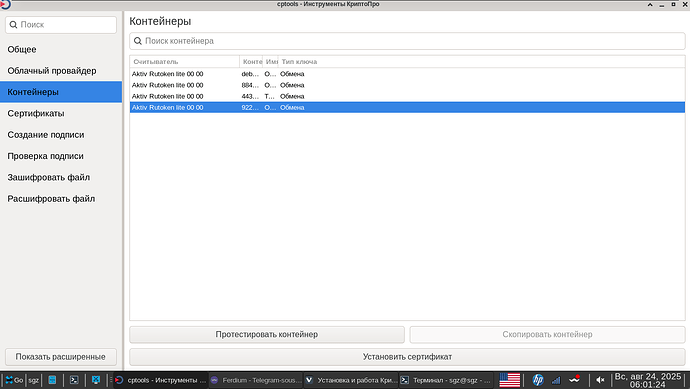Click the taskbar clock showing 06:01:24

[x=648, y=380]
